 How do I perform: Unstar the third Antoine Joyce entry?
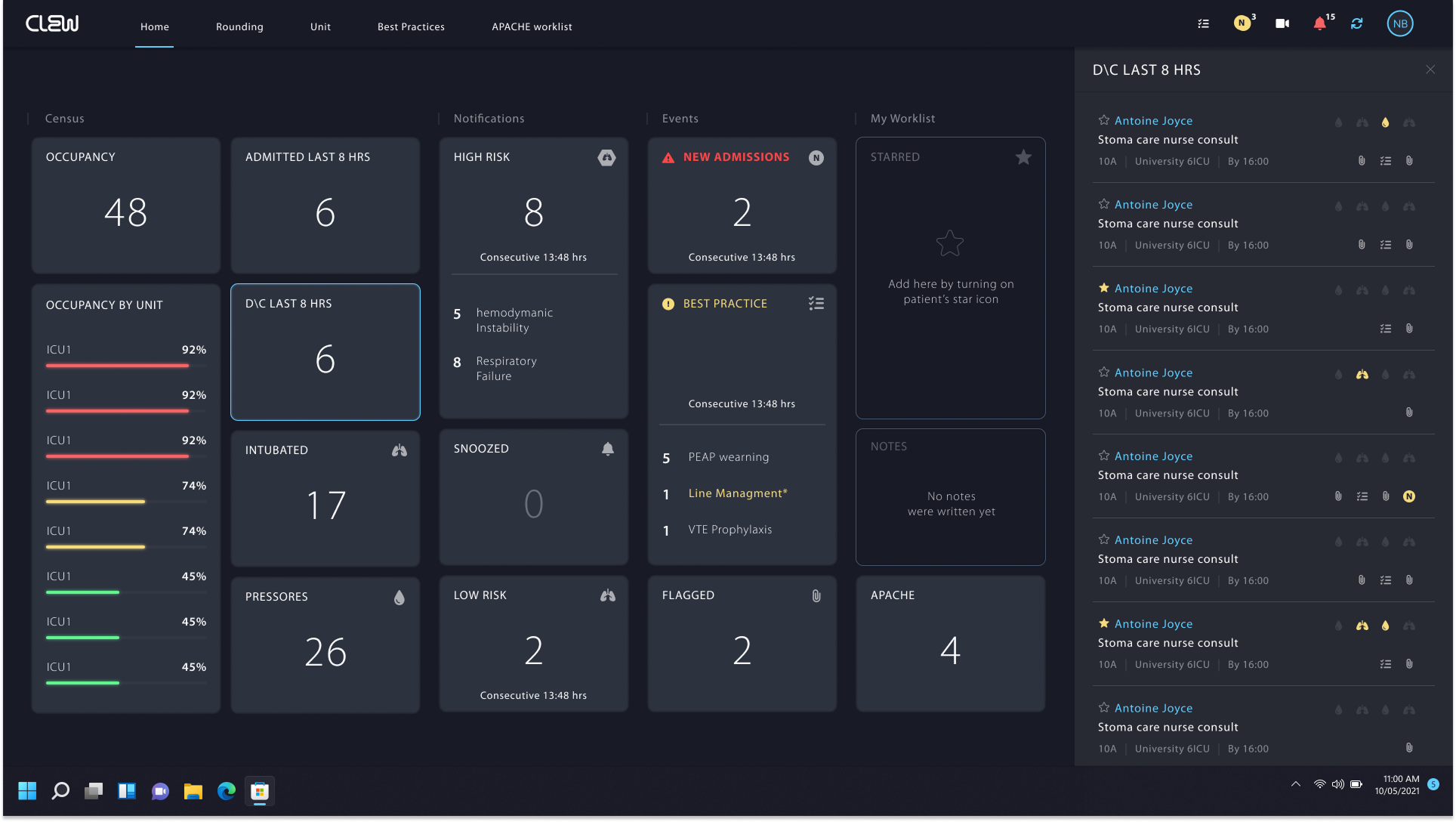point(1103,288)
